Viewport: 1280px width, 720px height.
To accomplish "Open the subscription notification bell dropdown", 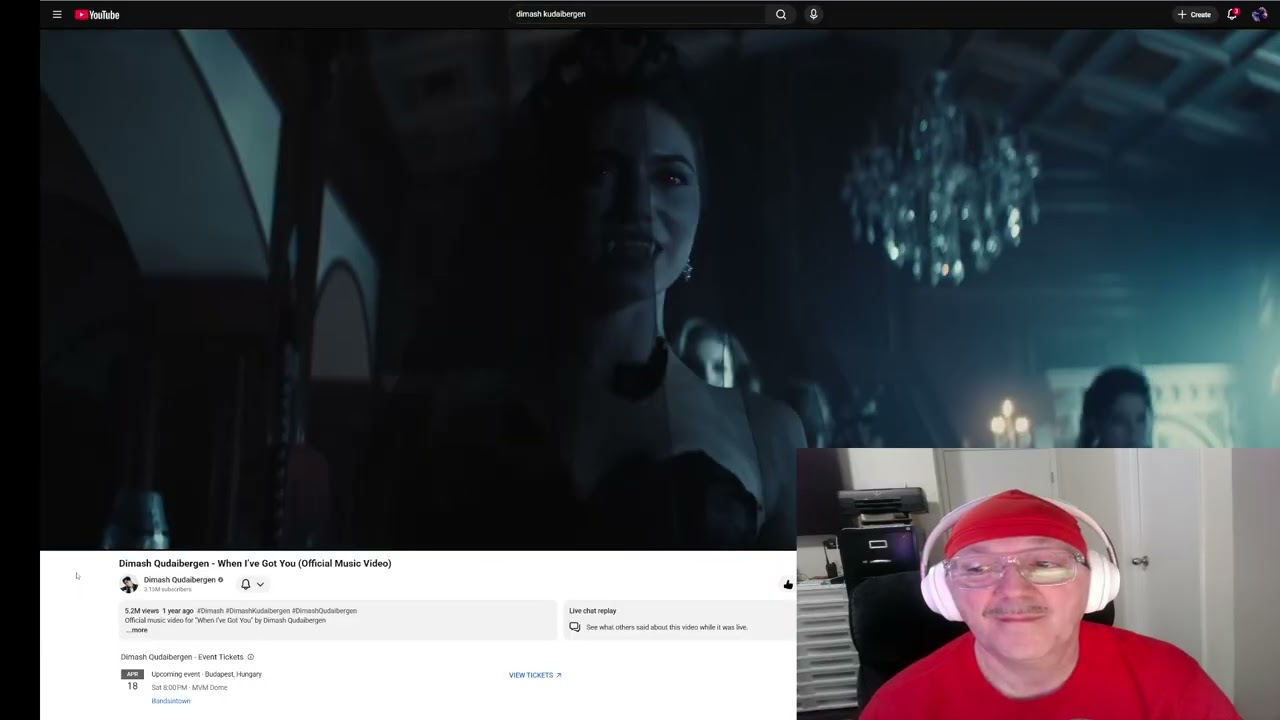I will click(252, 584).
